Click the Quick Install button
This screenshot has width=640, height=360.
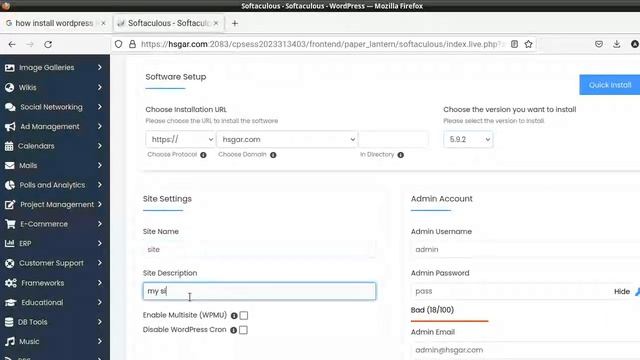coord(610,85)
